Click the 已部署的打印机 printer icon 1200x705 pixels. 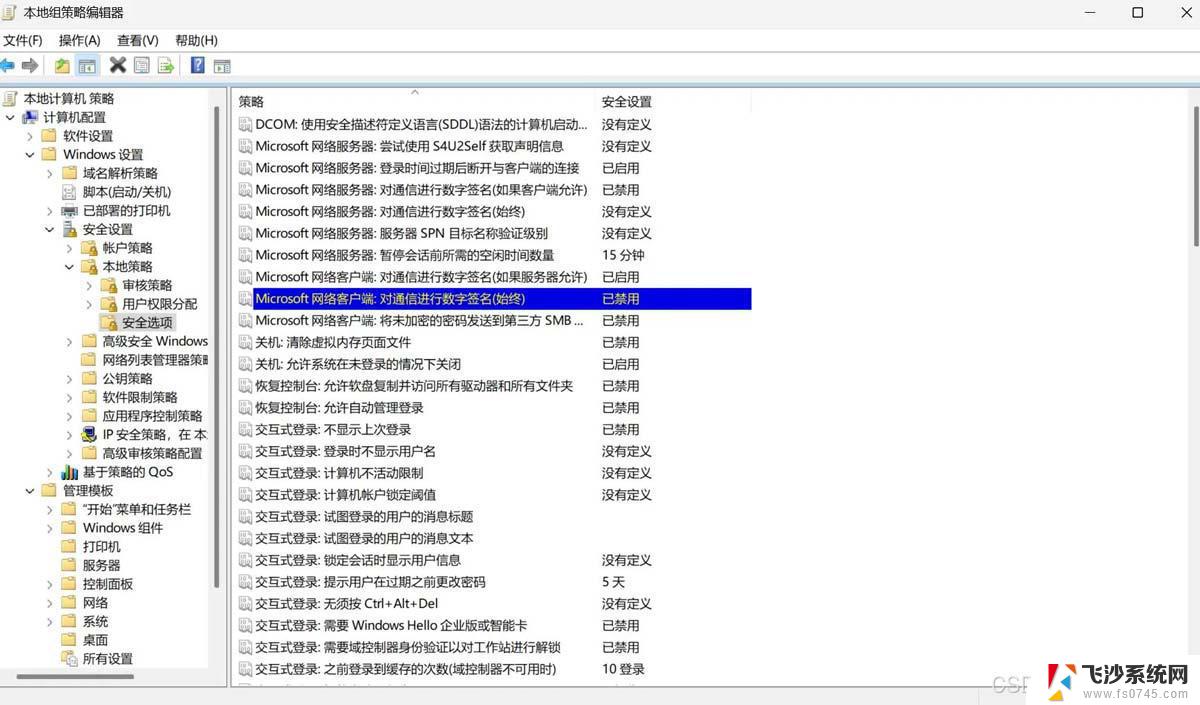click(x=69, y=211)
